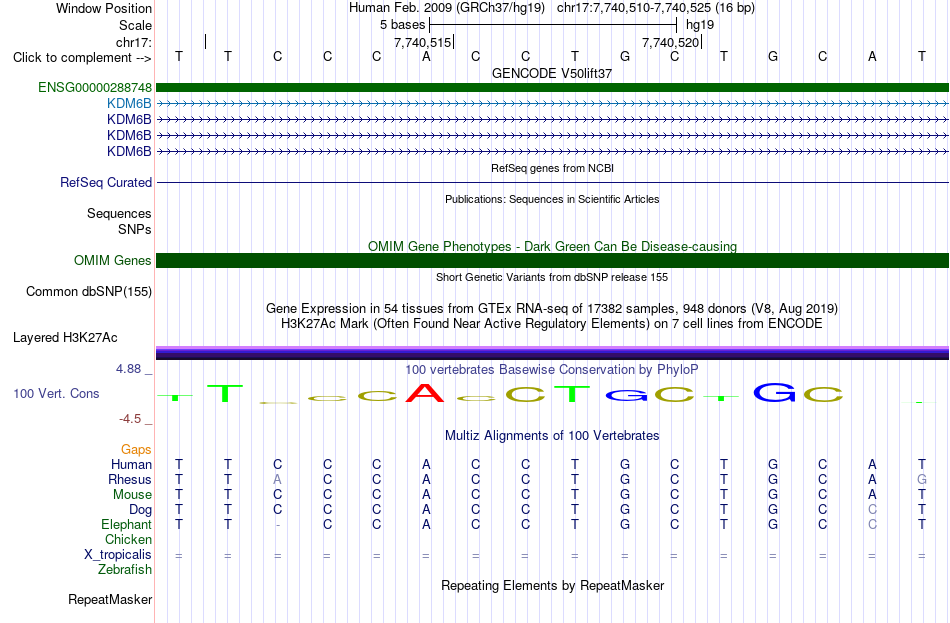The width and height of the screenshot is (950, 623).
Task: Click 'Click to complement -->' to flip bases
Action: (x=82, y=58)
